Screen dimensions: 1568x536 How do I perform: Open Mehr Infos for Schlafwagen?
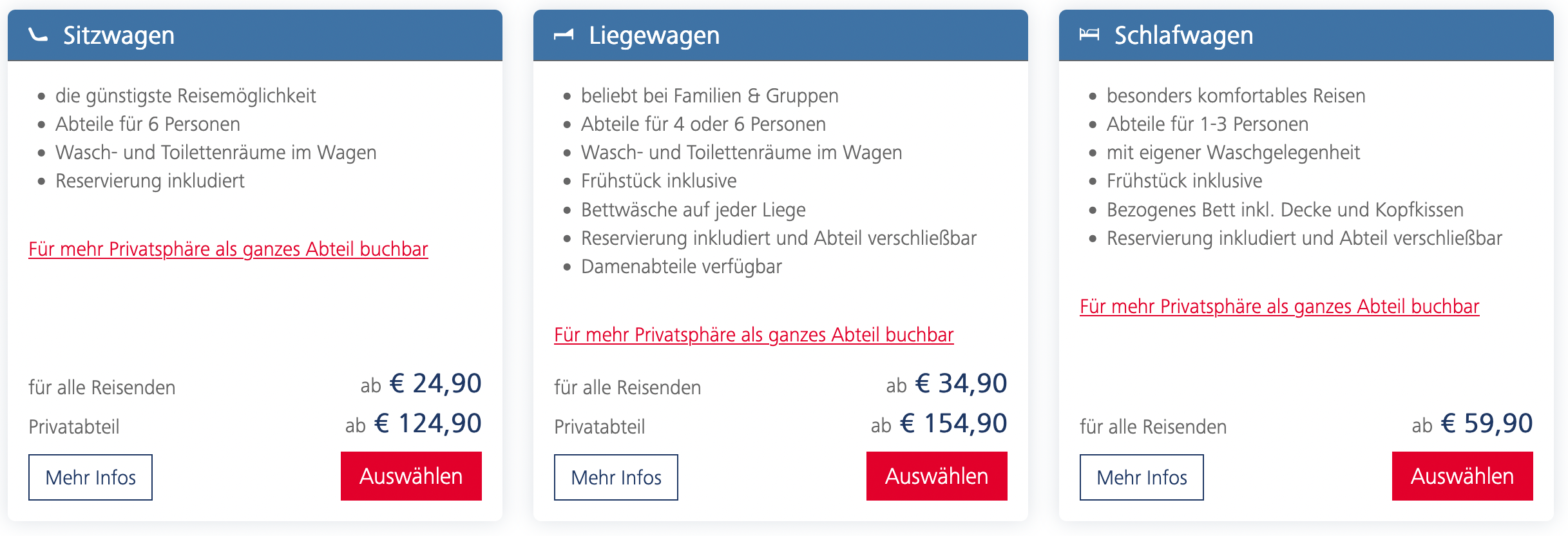coord(1142,477)
